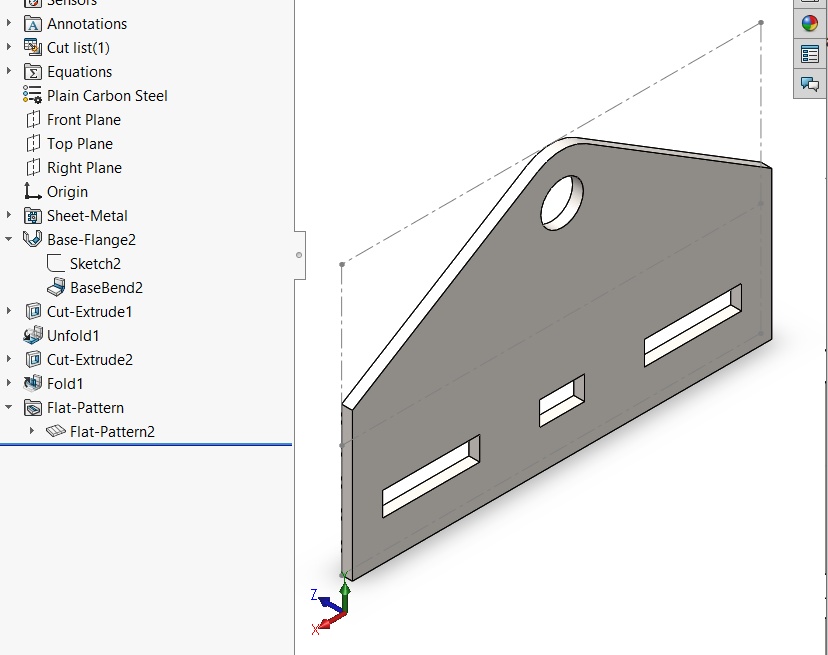Expand the Fold1 node
Screen dimensions: 828x655
[8, 383]
